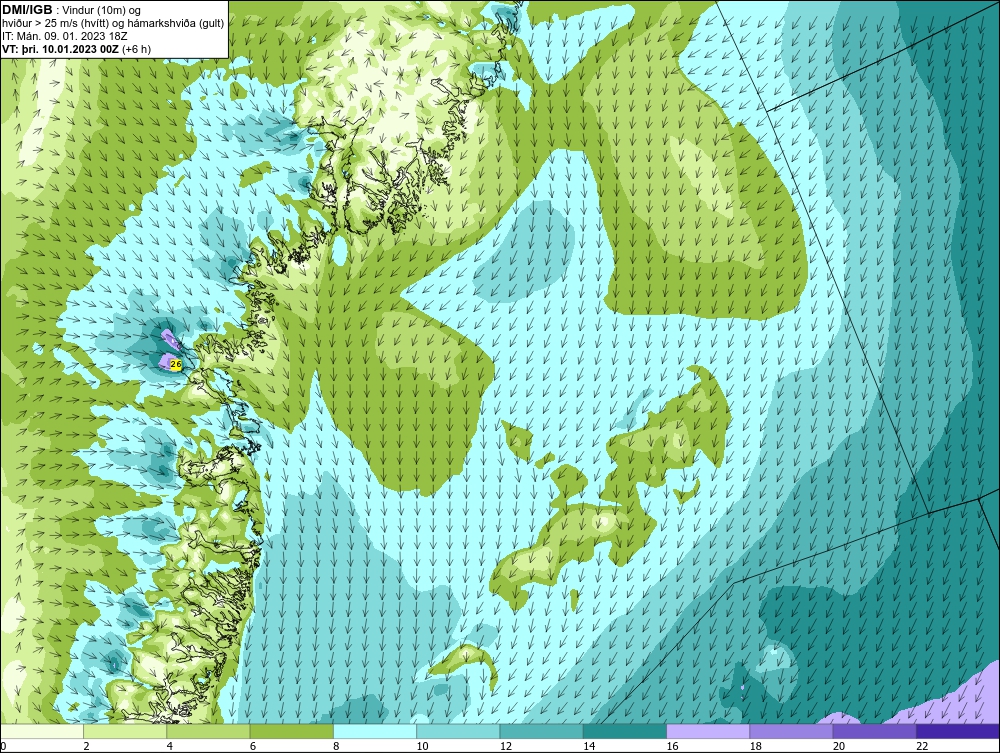
Task: Click the legend label '14'
Action: click(x=589, y=747)
